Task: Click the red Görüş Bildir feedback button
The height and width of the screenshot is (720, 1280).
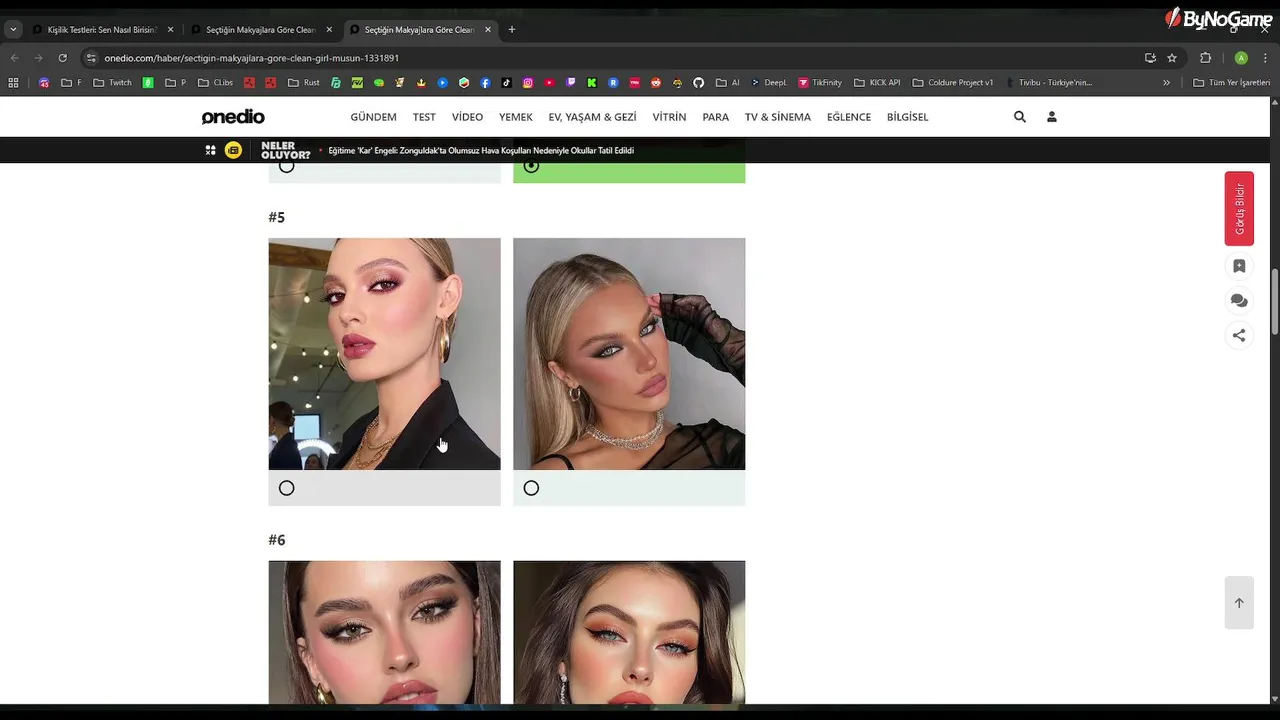Action: click(1239, 208)
